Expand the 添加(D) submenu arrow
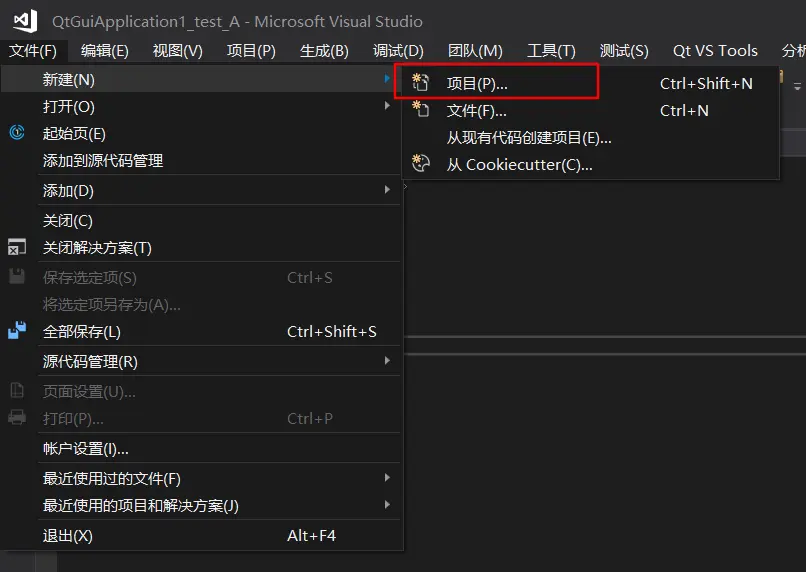 [x=387, y=190]
